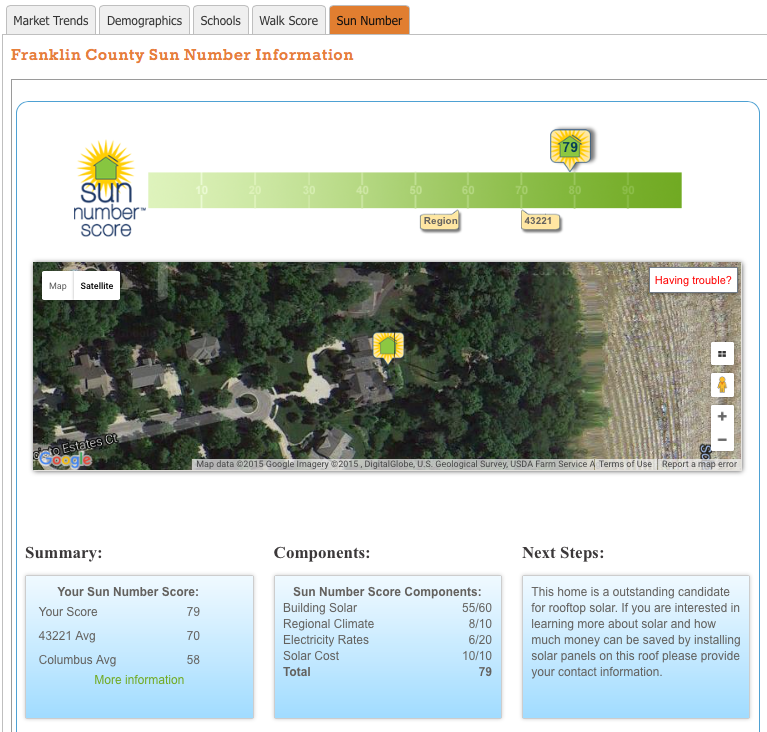Click the Total 79 row
Image resolution: width=767 pixels, height=732 pixels.
tap(387, 672)
